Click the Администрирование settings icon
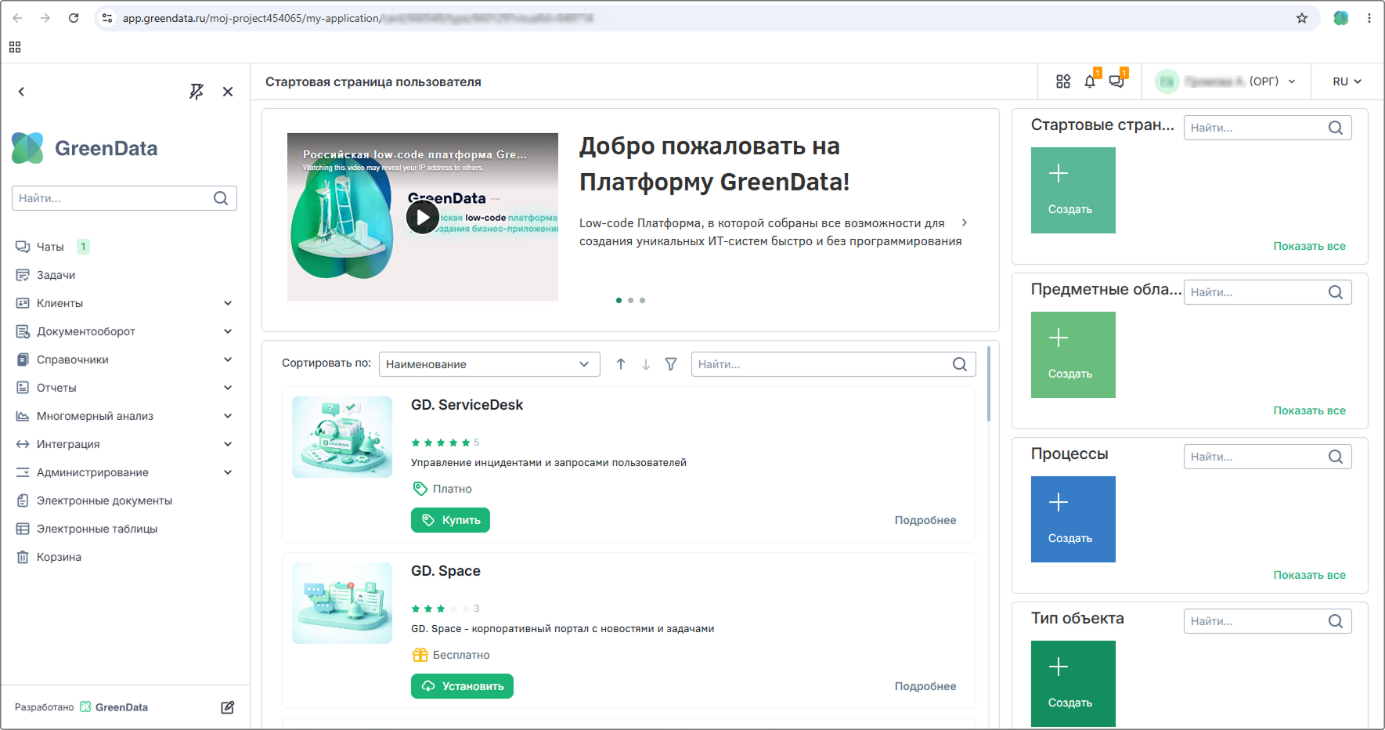Viewport: 1385px width, 730px height. (23, 472)
